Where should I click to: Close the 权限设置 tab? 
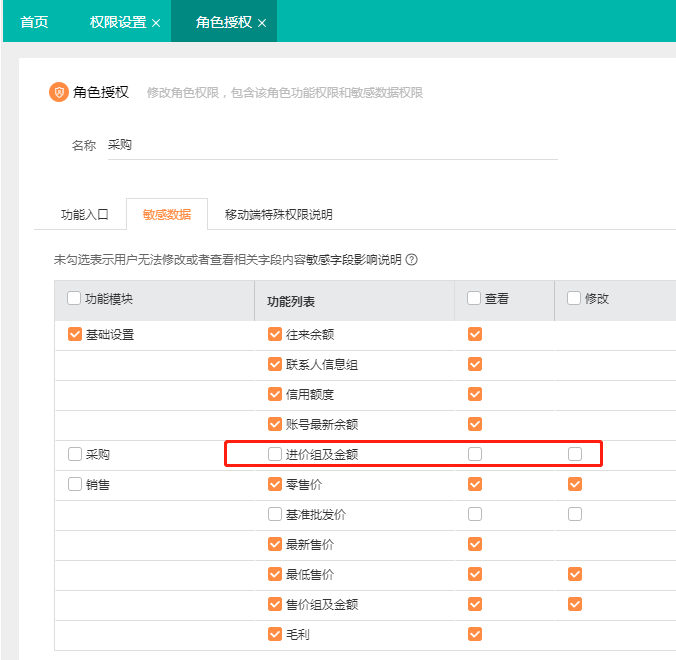pyautogui.click(x=156, y=22)
